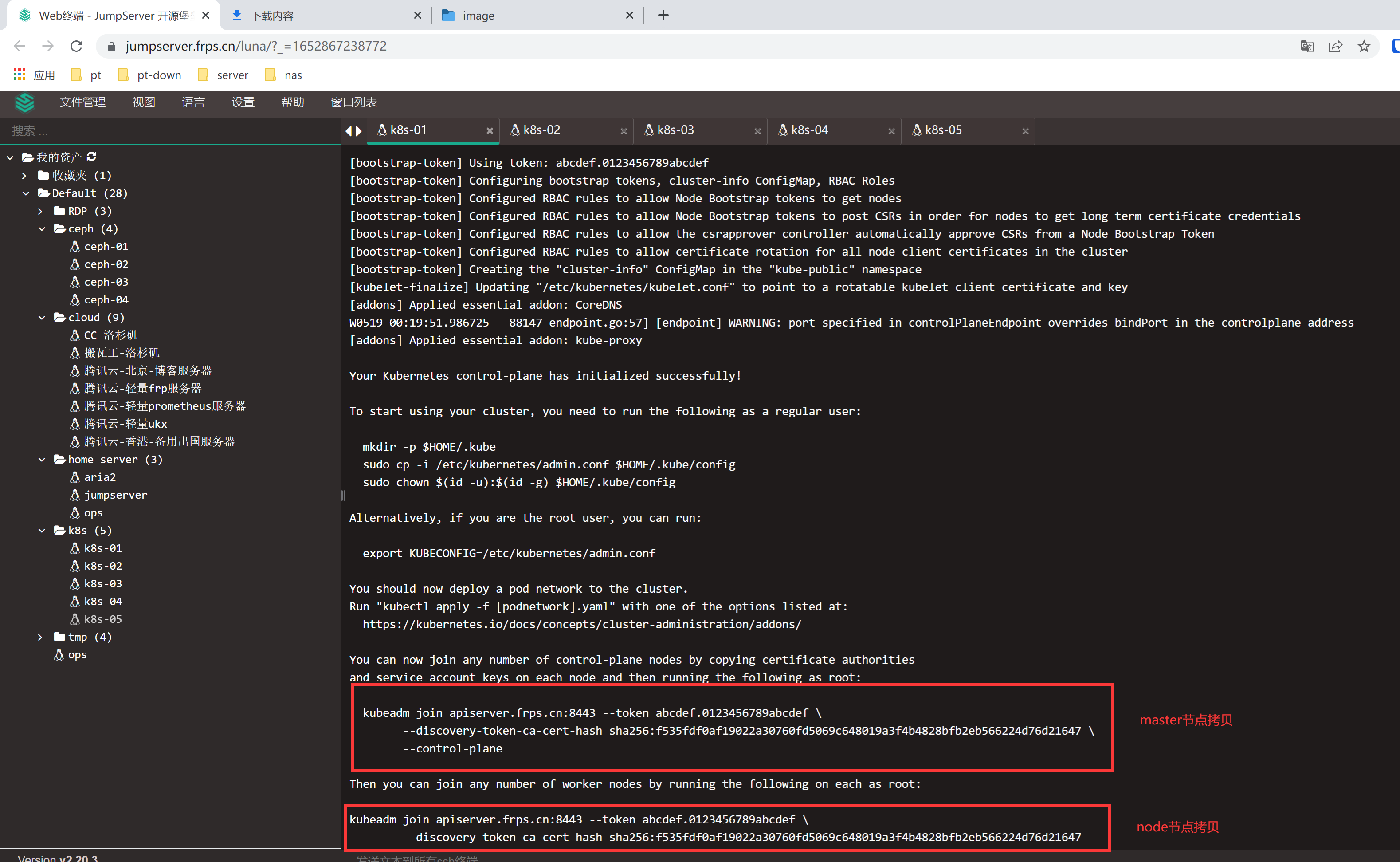Close the k8s-05 terminal tab
Viewport: 1400px width, 862px height.
point(1025,131)
